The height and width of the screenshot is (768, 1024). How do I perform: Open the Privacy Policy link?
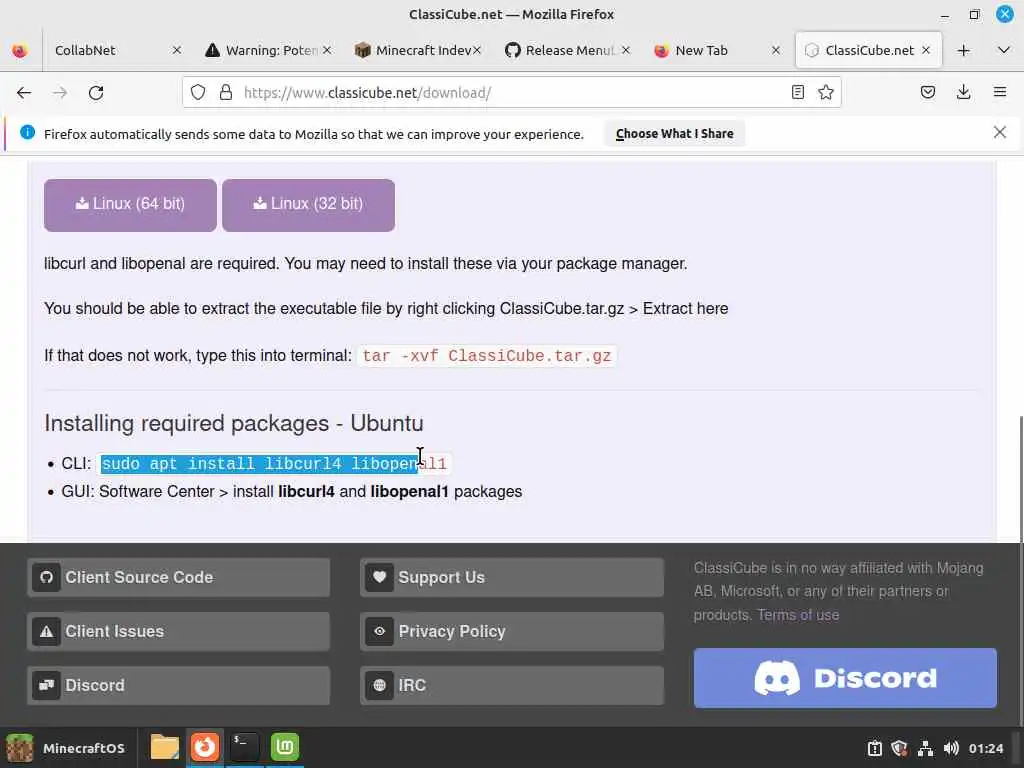coord(512,632)
